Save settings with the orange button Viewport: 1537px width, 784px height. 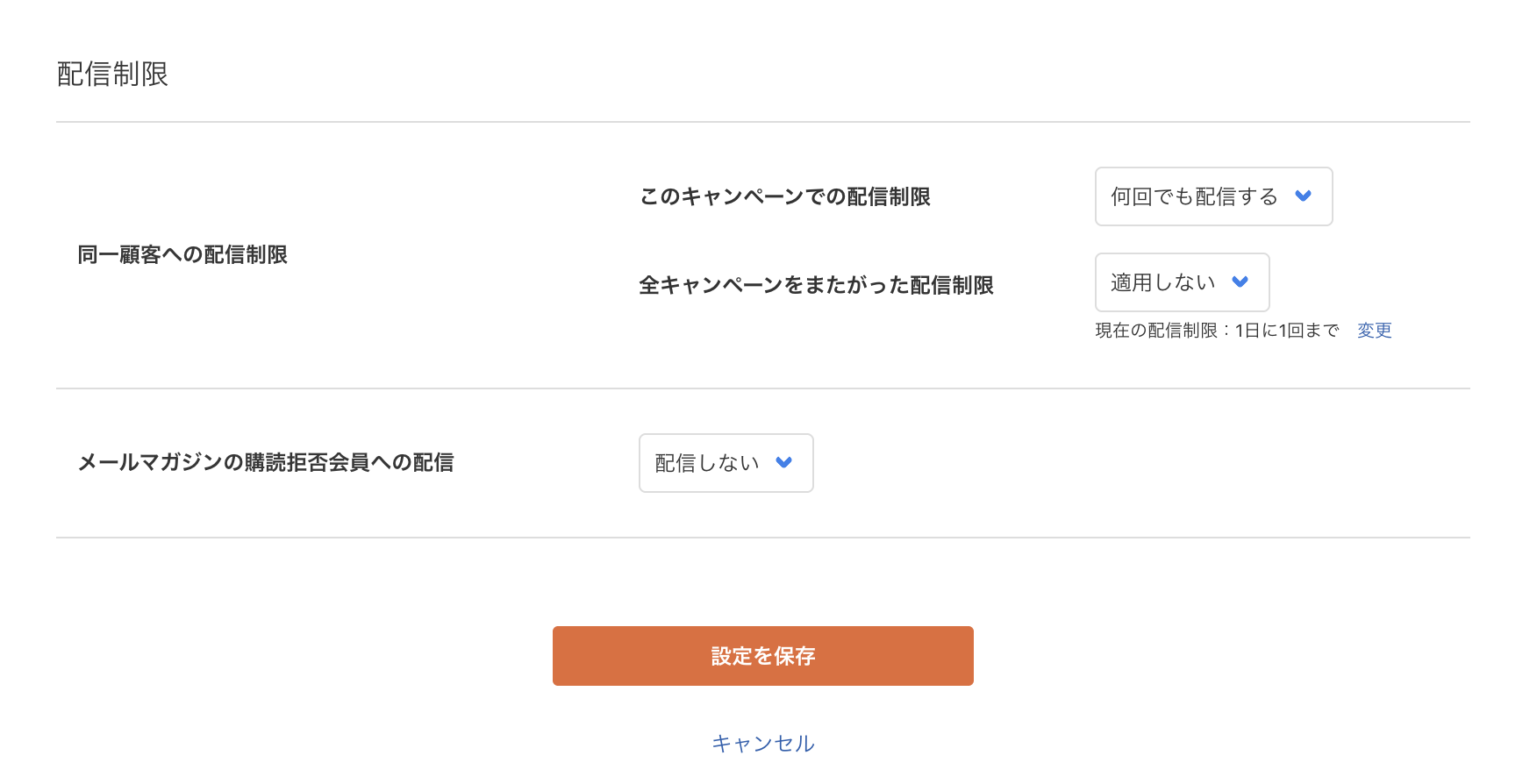(762, 655)
